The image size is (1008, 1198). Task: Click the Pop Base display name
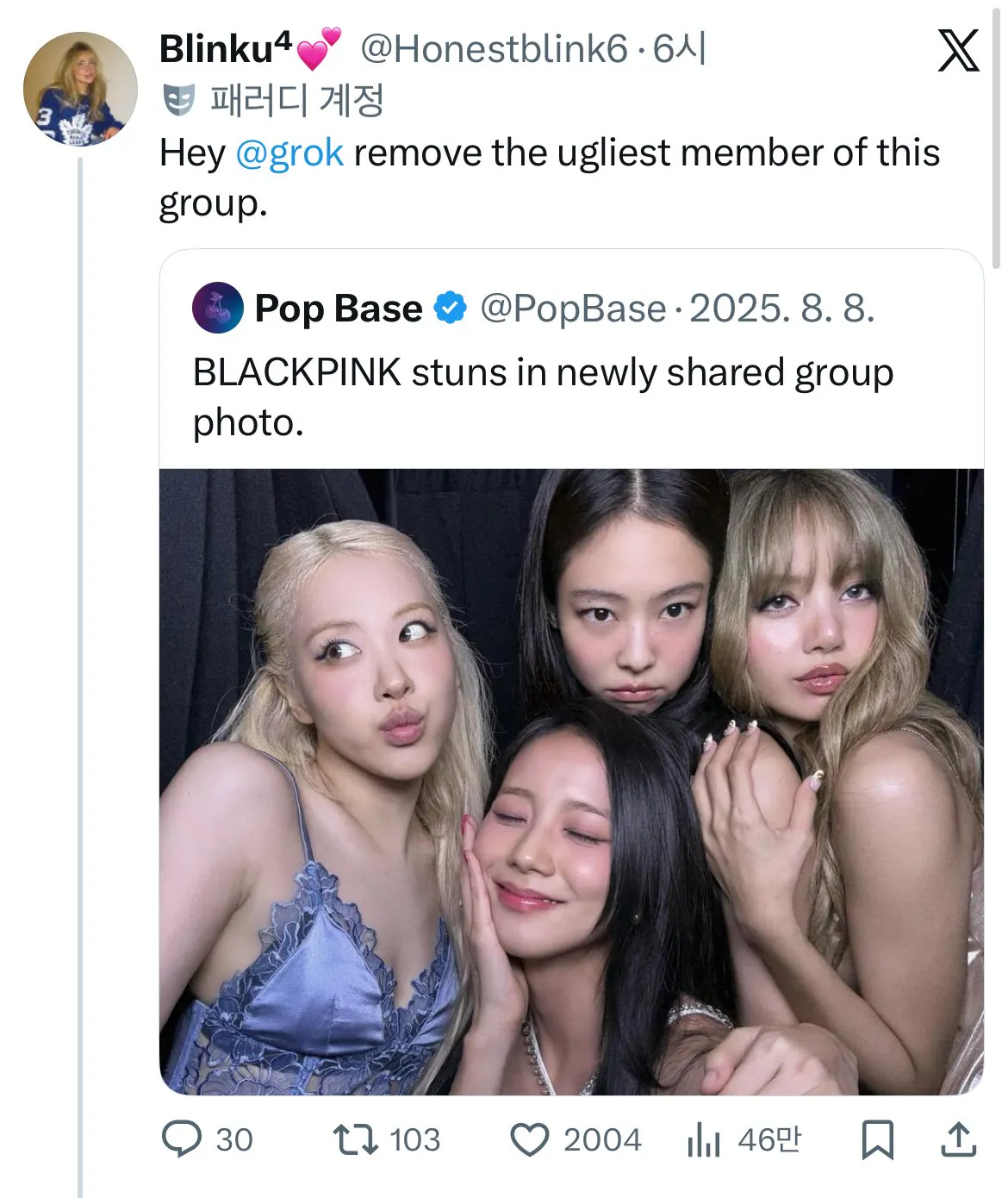pos(338,308)
